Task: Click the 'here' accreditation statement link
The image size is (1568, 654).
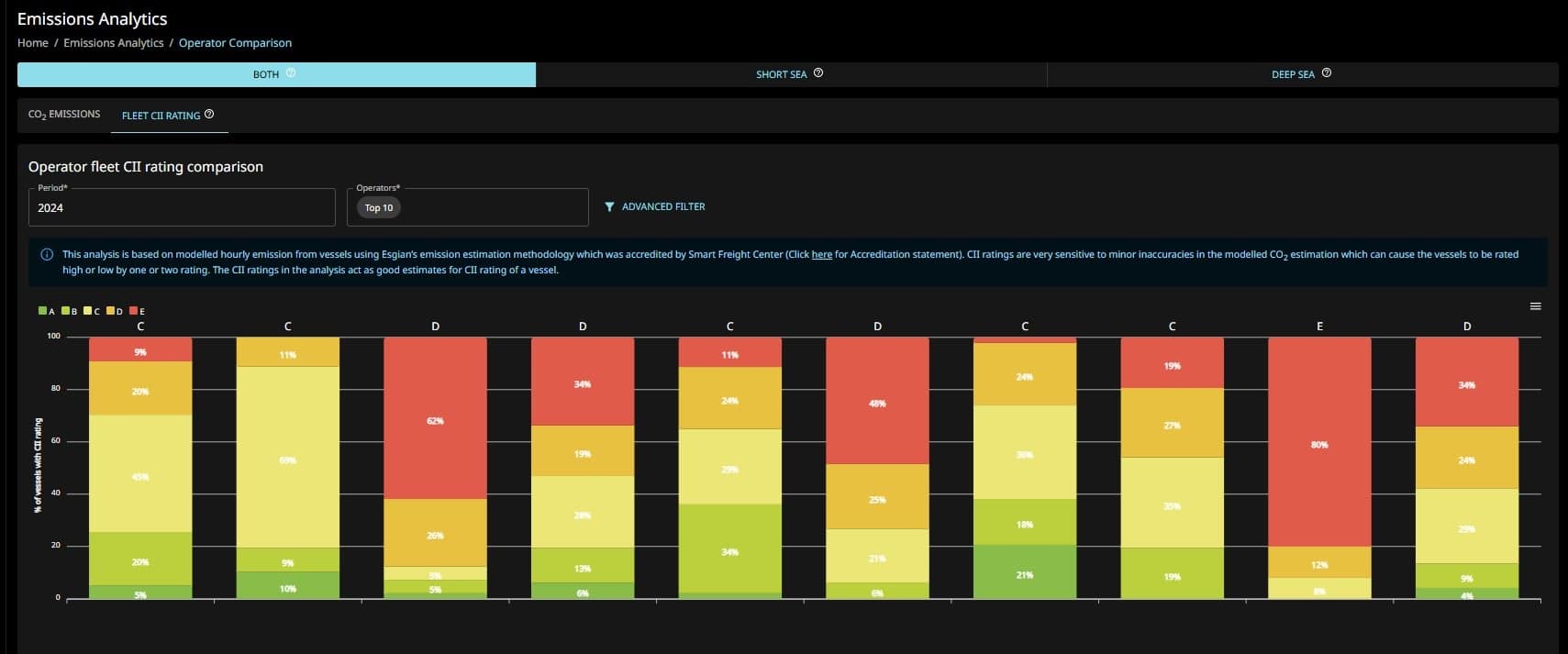Action: 821,255
